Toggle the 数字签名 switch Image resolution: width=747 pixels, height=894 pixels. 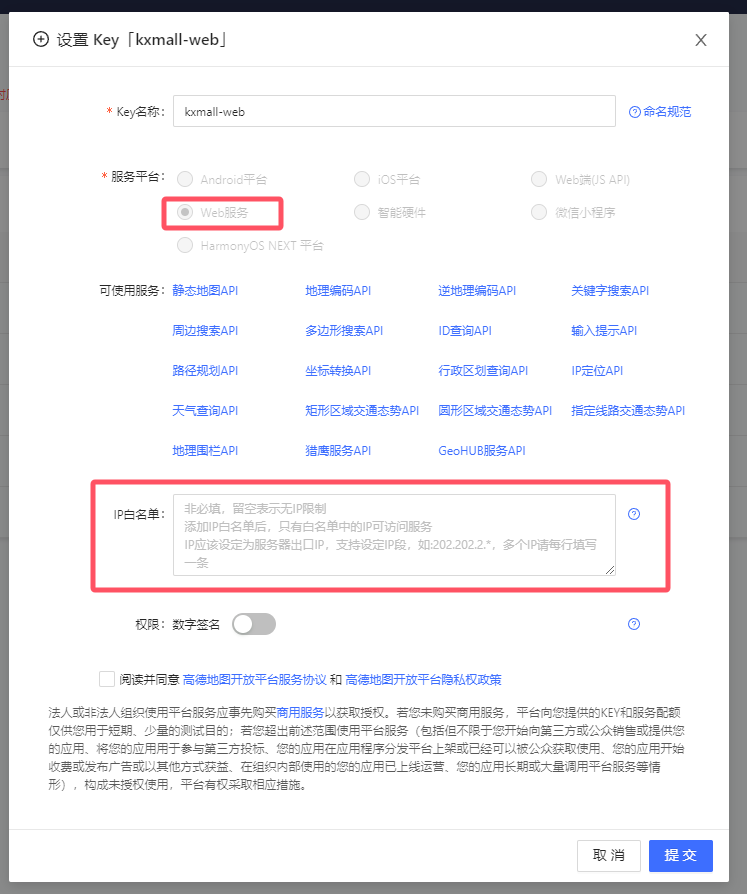point(253,624)
